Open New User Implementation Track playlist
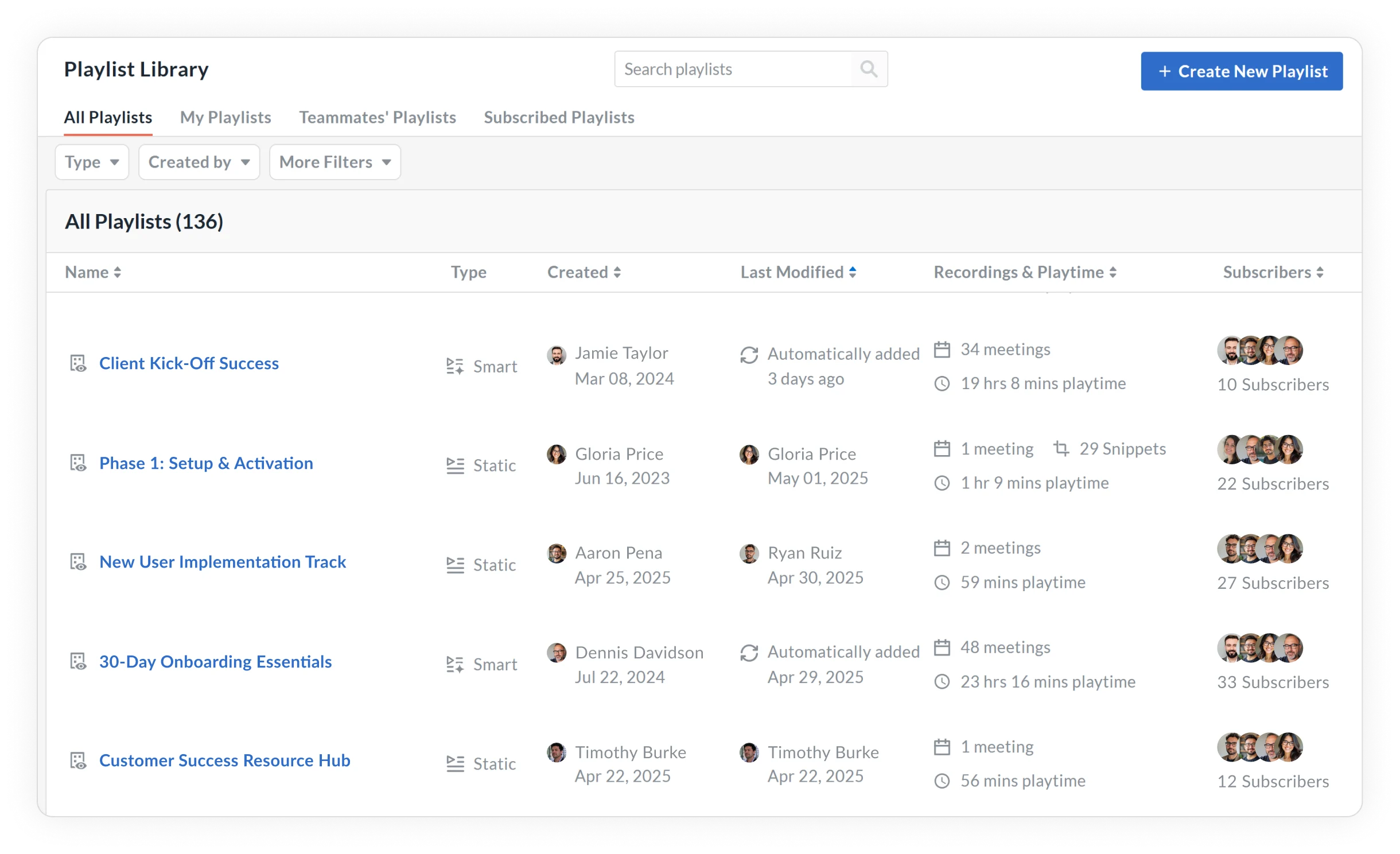Viewport: 1400px width, 854px height. (223, 562)
